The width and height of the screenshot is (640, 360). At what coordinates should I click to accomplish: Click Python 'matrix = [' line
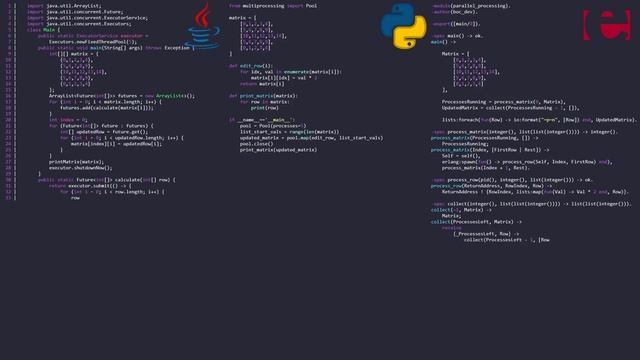[x=243, y=18]
